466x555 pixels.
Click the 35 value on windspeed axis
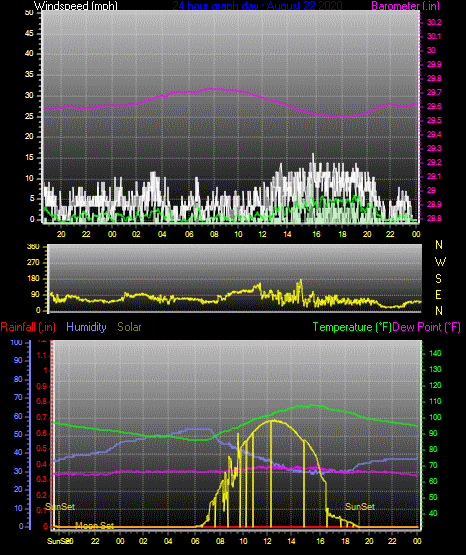point(29,75)
